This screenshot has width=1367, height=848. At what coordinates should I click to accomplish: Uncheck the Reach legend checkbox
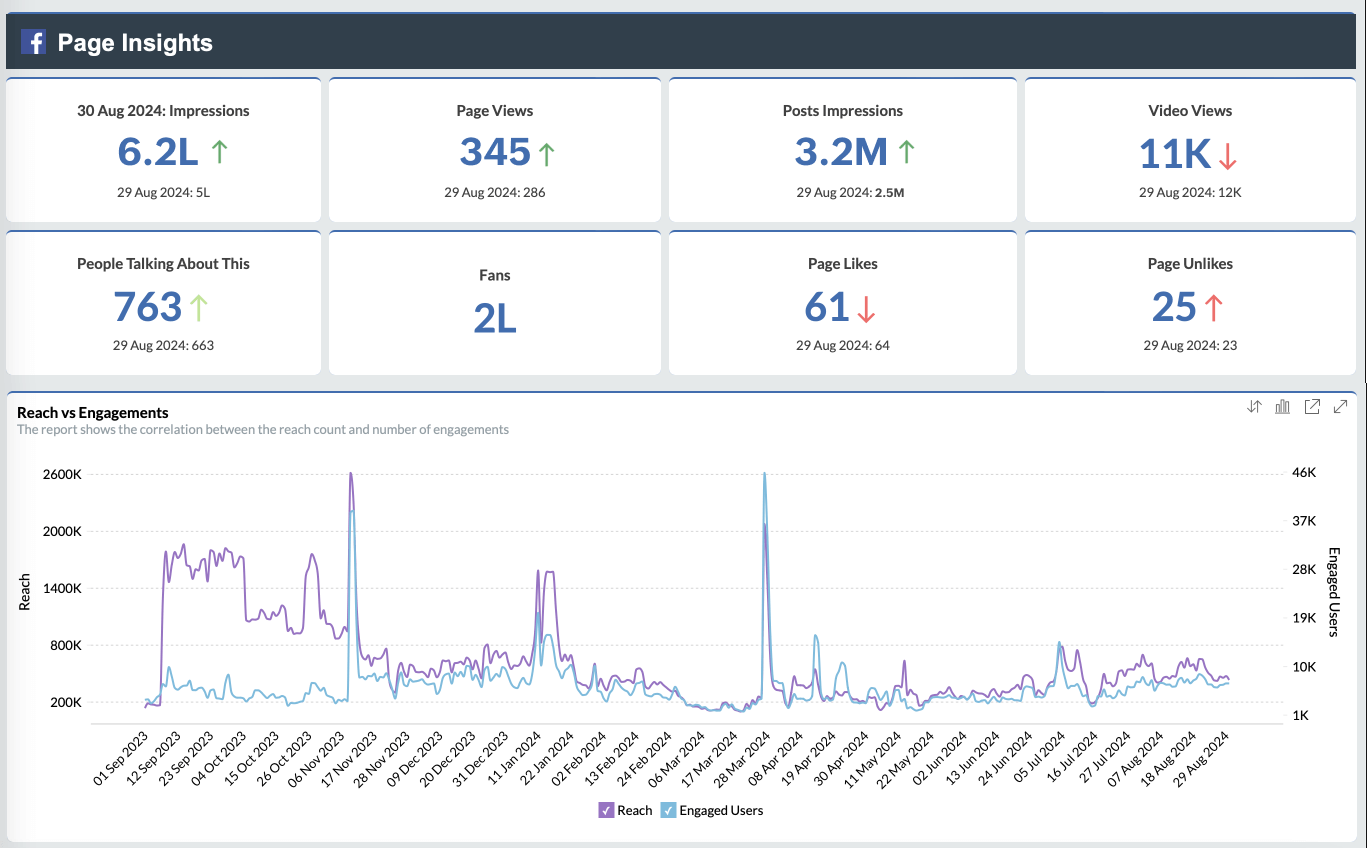pos(606,810)
